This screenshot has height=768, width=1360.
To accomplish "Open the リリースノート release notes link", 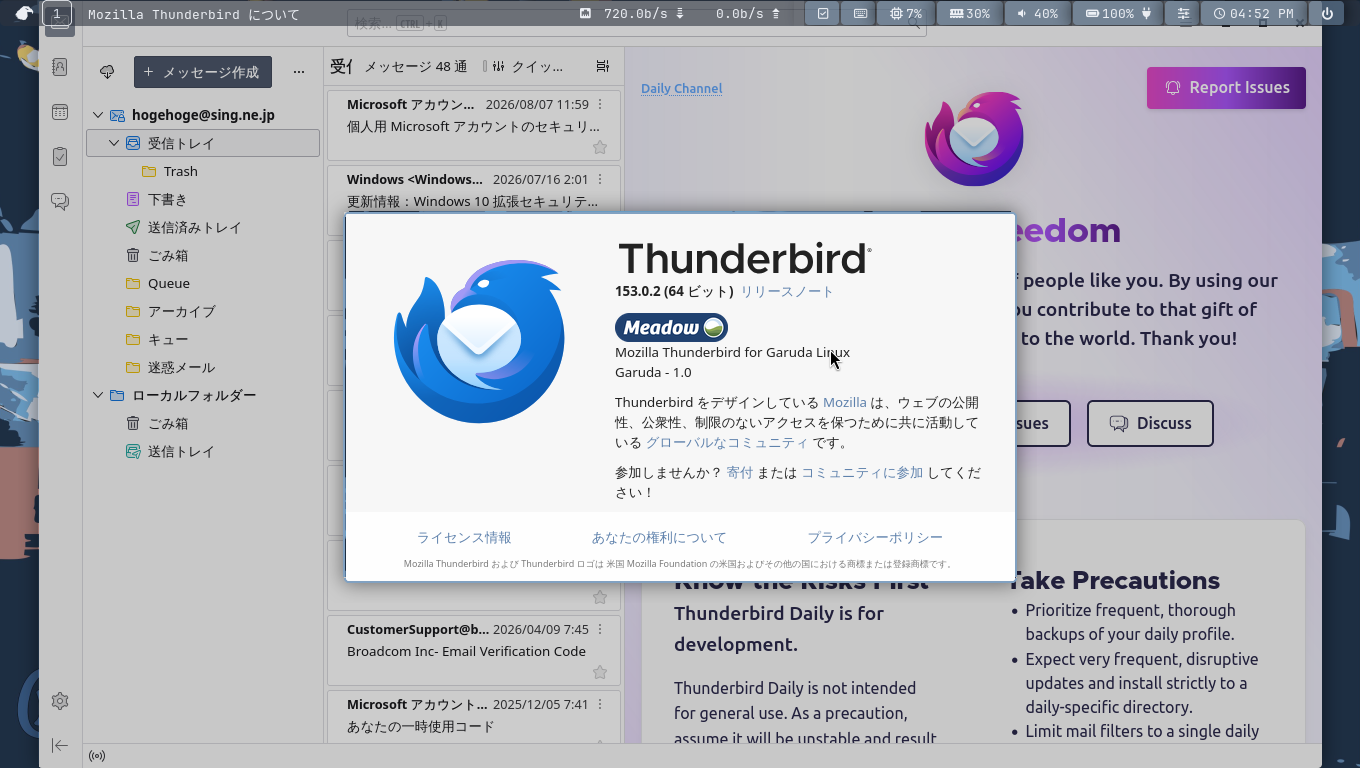I will click(x=787, y=291).
